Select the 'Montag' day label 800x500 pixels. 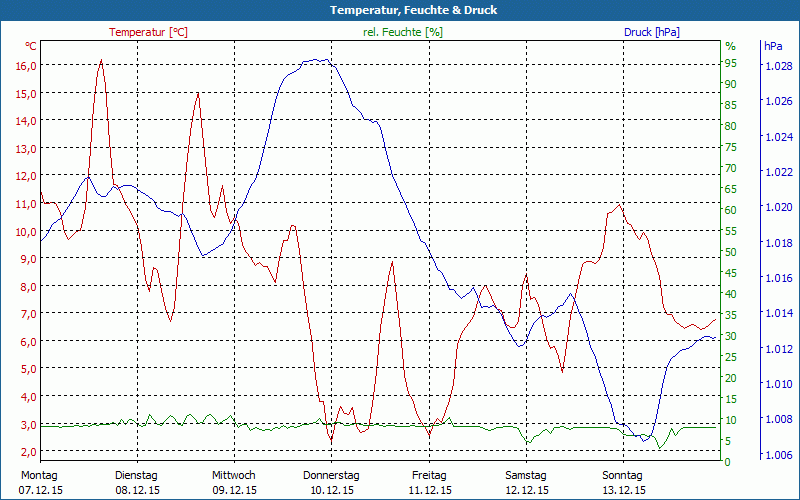(x=39, y=475)
